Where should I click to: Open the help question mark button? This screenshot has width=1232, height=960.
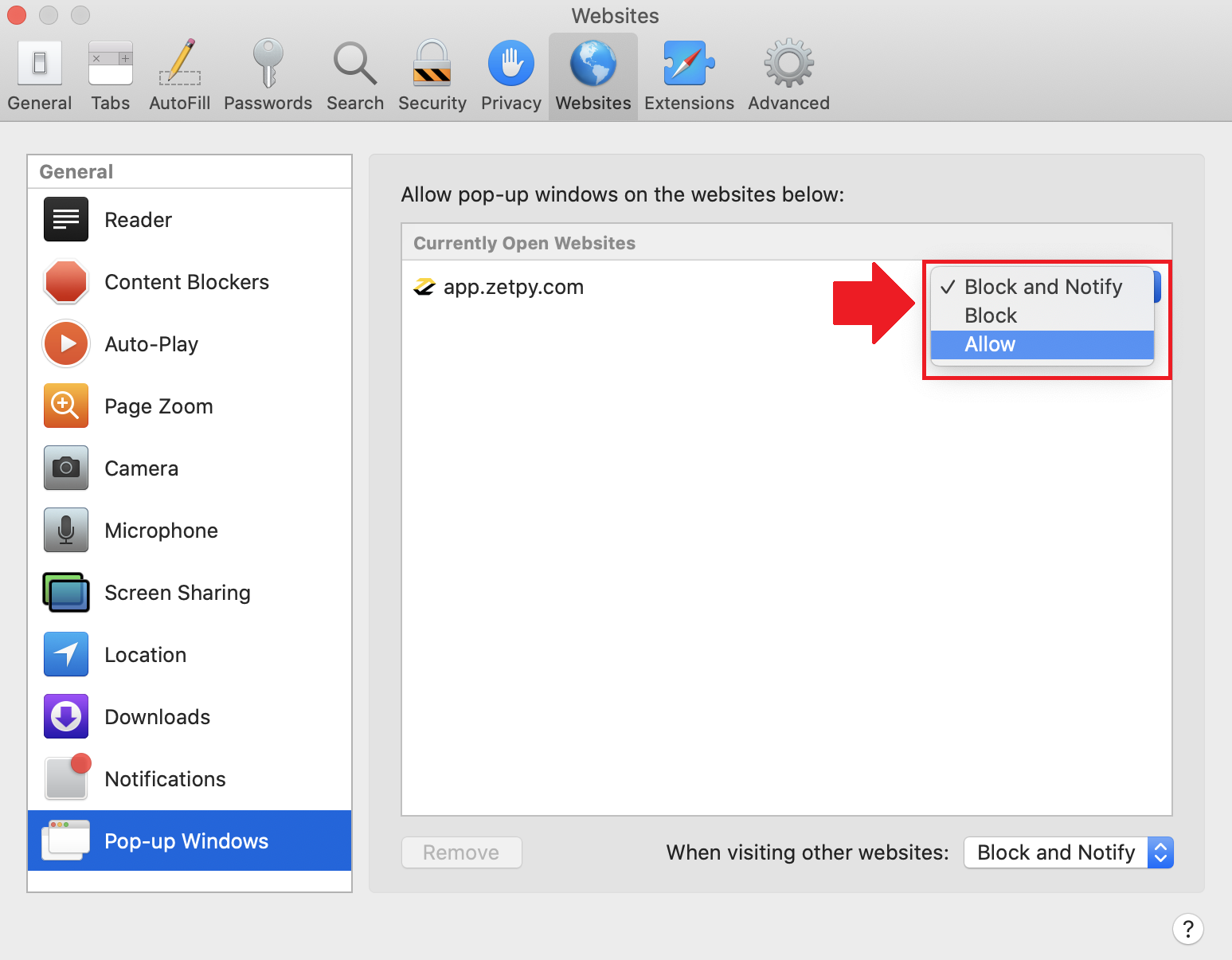(x=1188, y=929)
